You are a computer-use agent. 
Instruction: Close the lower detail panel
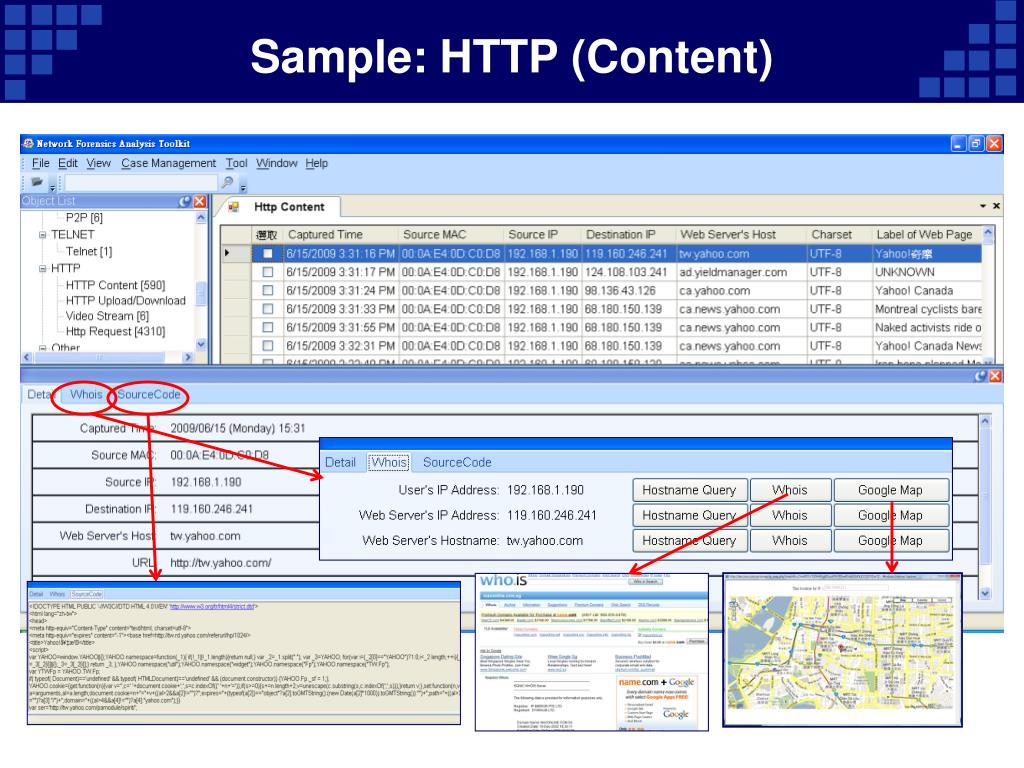[x=995, y=376]
